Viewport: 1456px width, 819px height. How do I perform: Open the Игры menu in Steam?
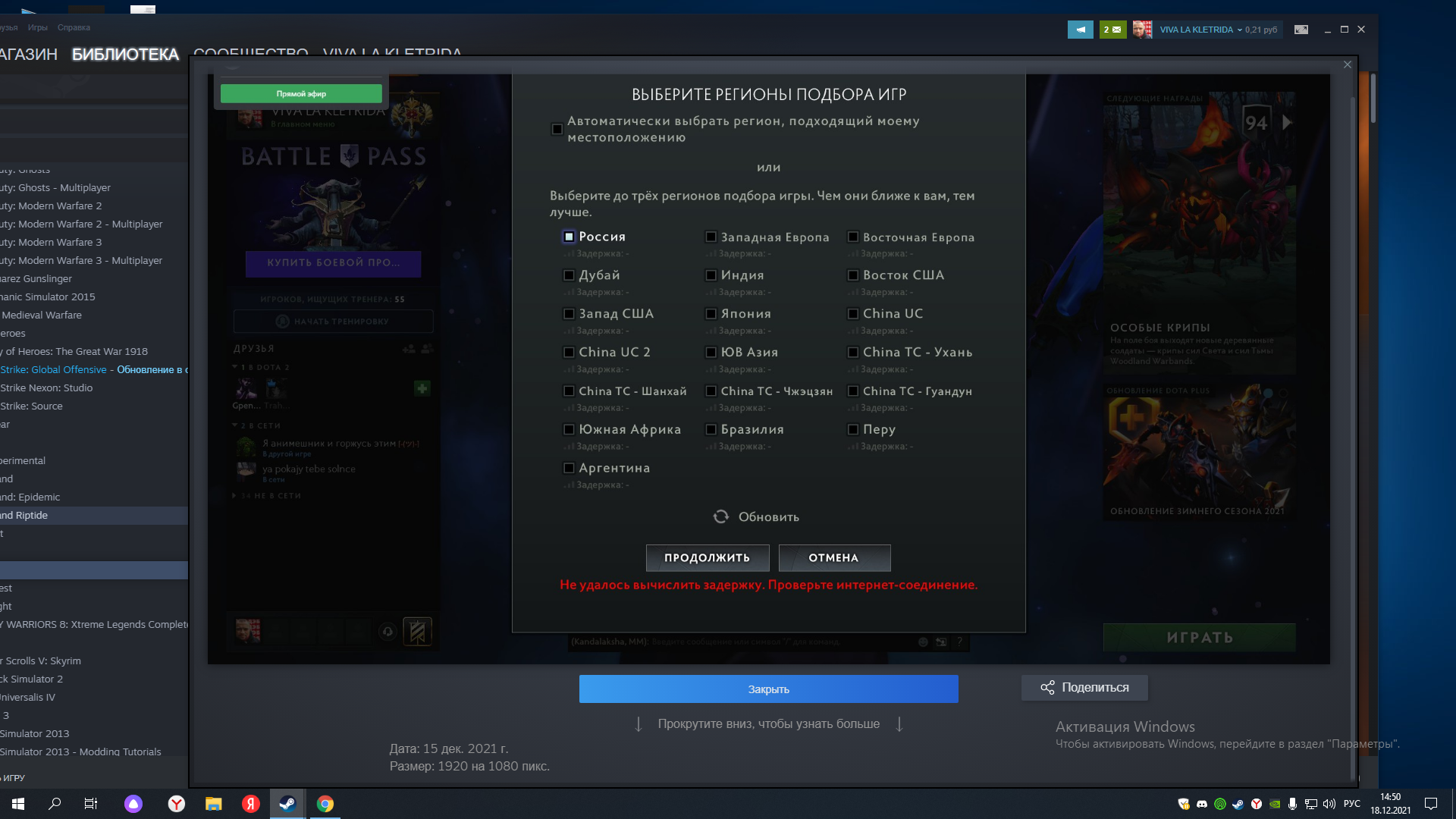coord(38,27)
